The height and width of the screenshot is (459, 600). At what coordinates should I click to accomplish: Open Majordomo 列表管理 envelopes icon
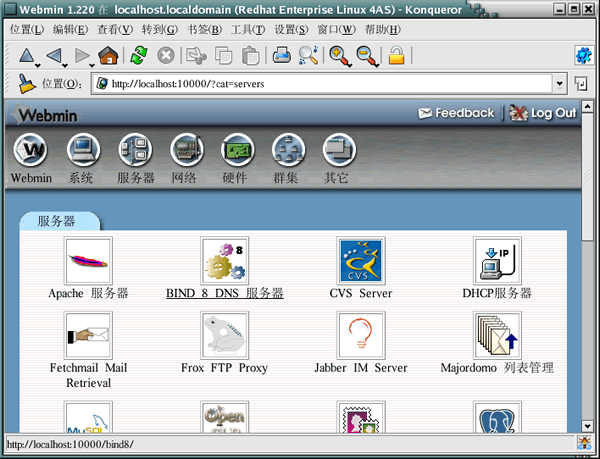point(497,335)
